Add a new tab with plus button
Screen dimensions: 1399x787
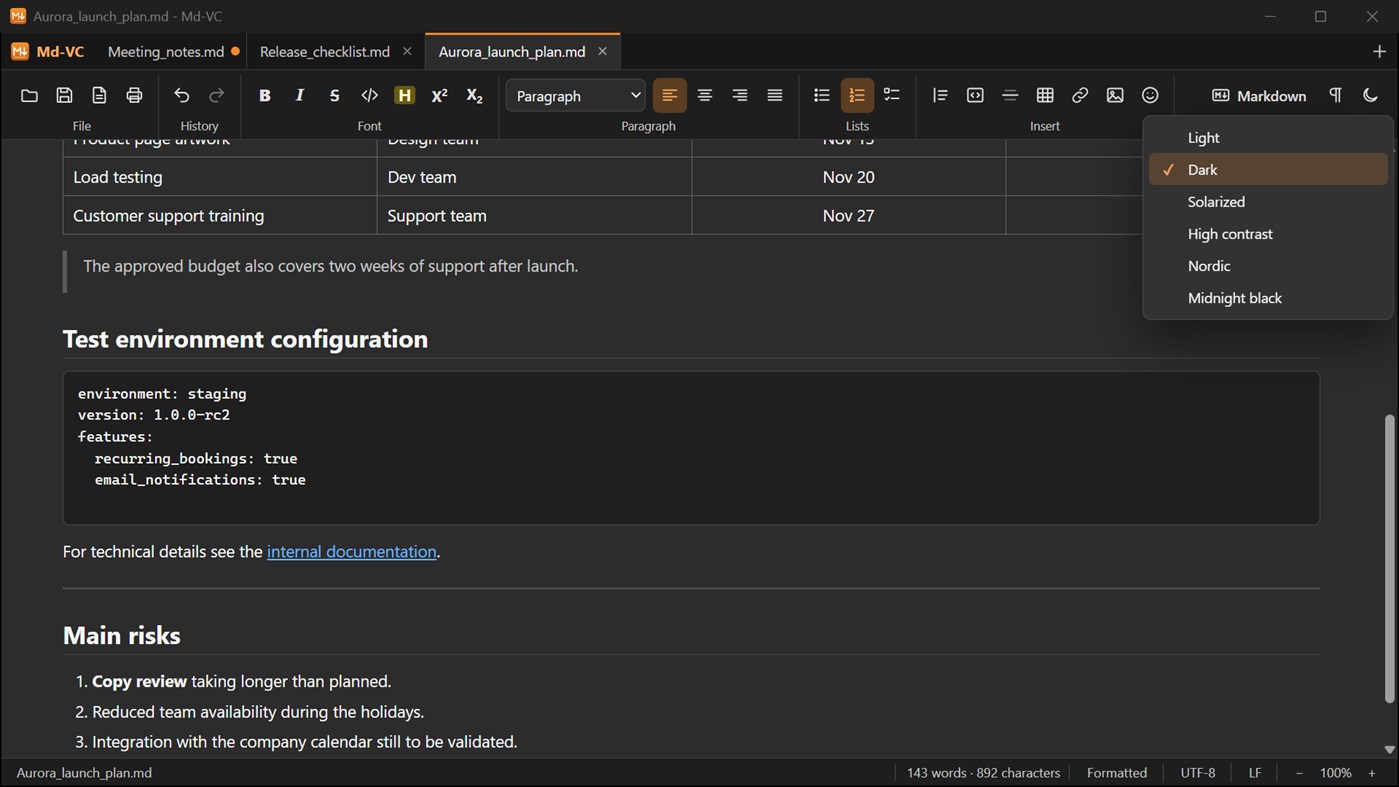pyautogui.click(x=1379, y=51)
